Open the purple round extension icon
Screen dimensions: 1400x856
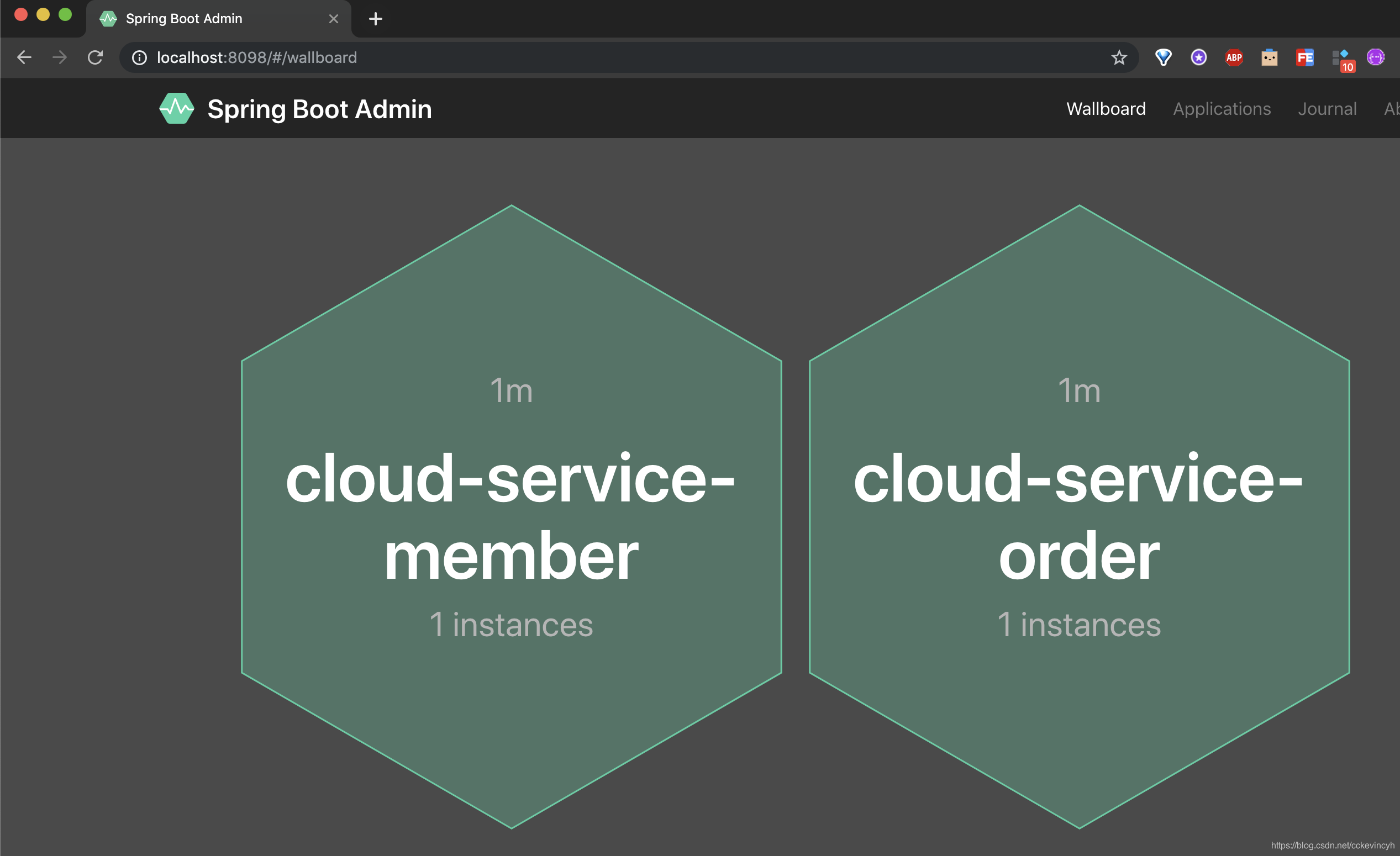click(x=1376, y=57)
